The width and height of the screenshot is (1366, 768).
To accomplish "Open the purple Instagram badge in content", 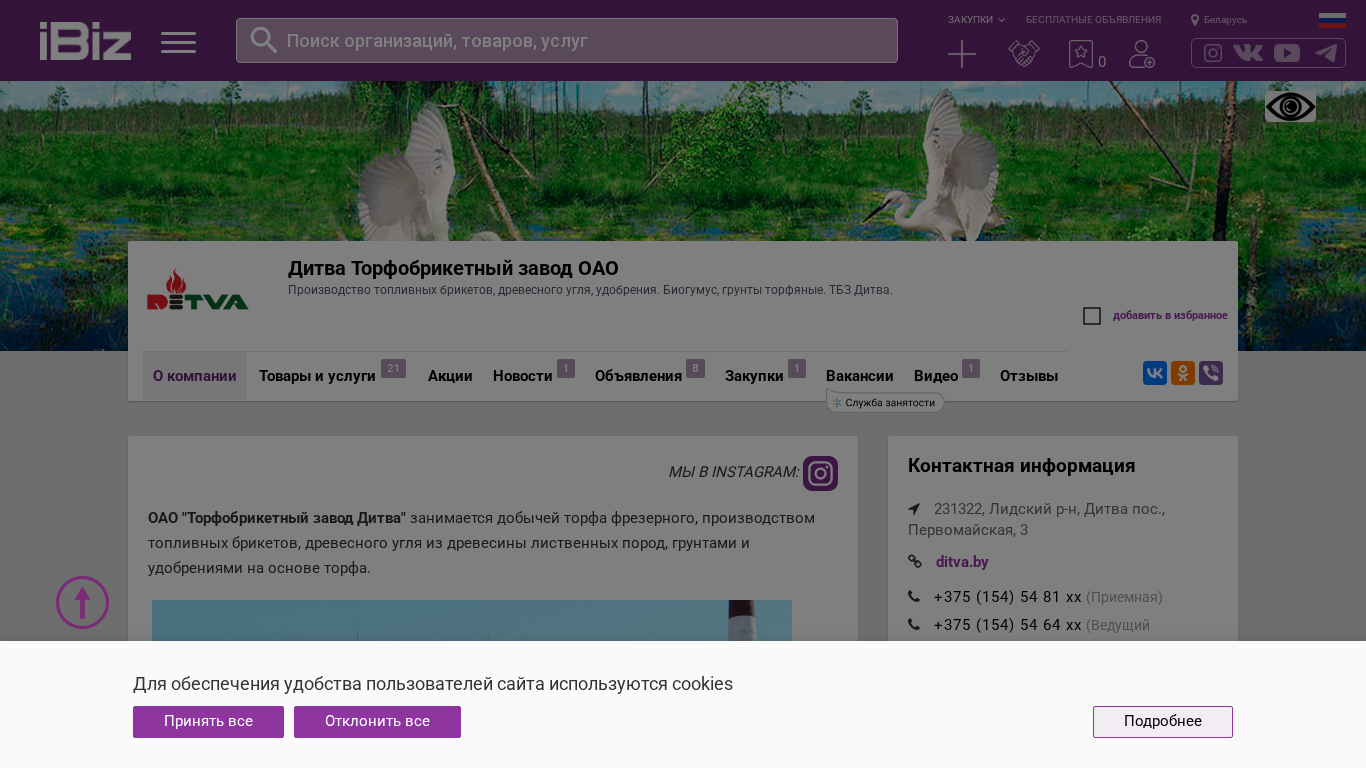I will 820,473.
